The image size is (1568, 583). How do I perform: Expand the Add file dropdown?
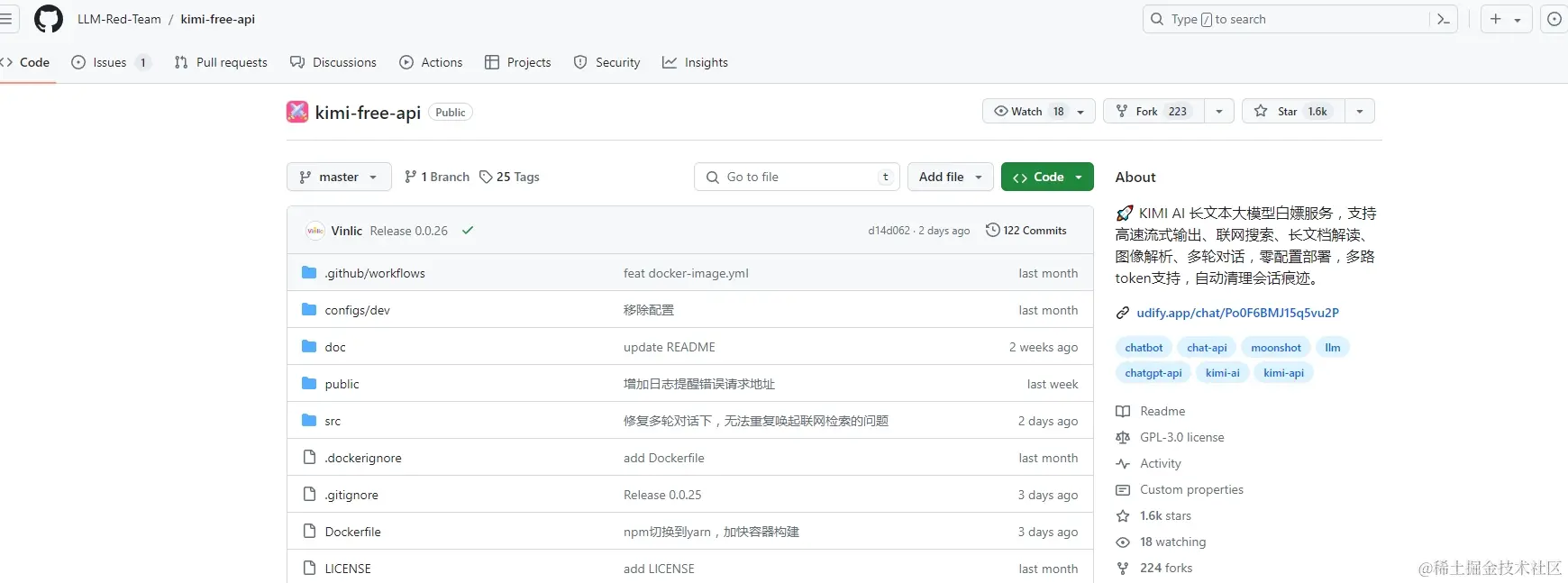[951, 177]
